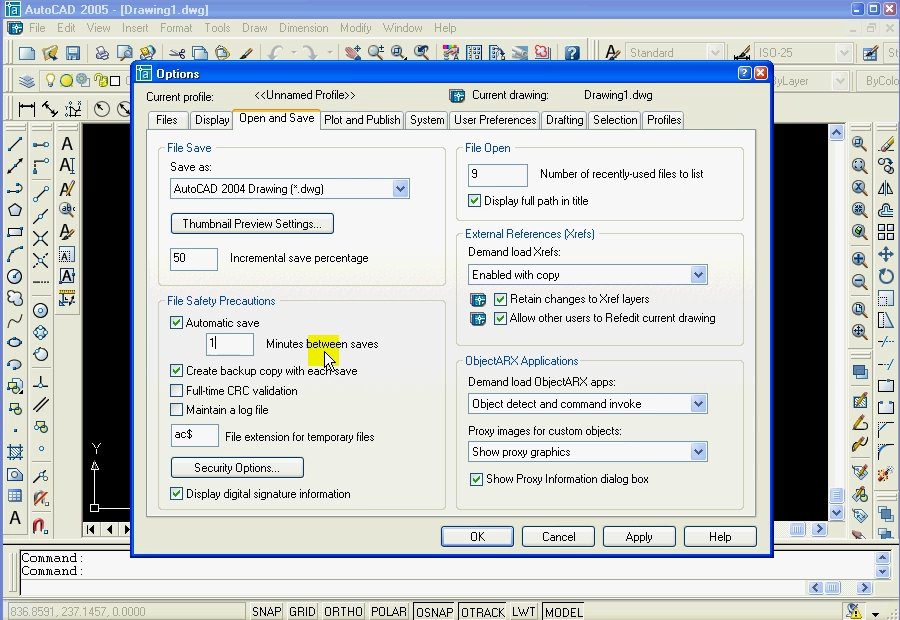
Task: Select the Revision Cloud tool
Action: click(x=15, y=298)
